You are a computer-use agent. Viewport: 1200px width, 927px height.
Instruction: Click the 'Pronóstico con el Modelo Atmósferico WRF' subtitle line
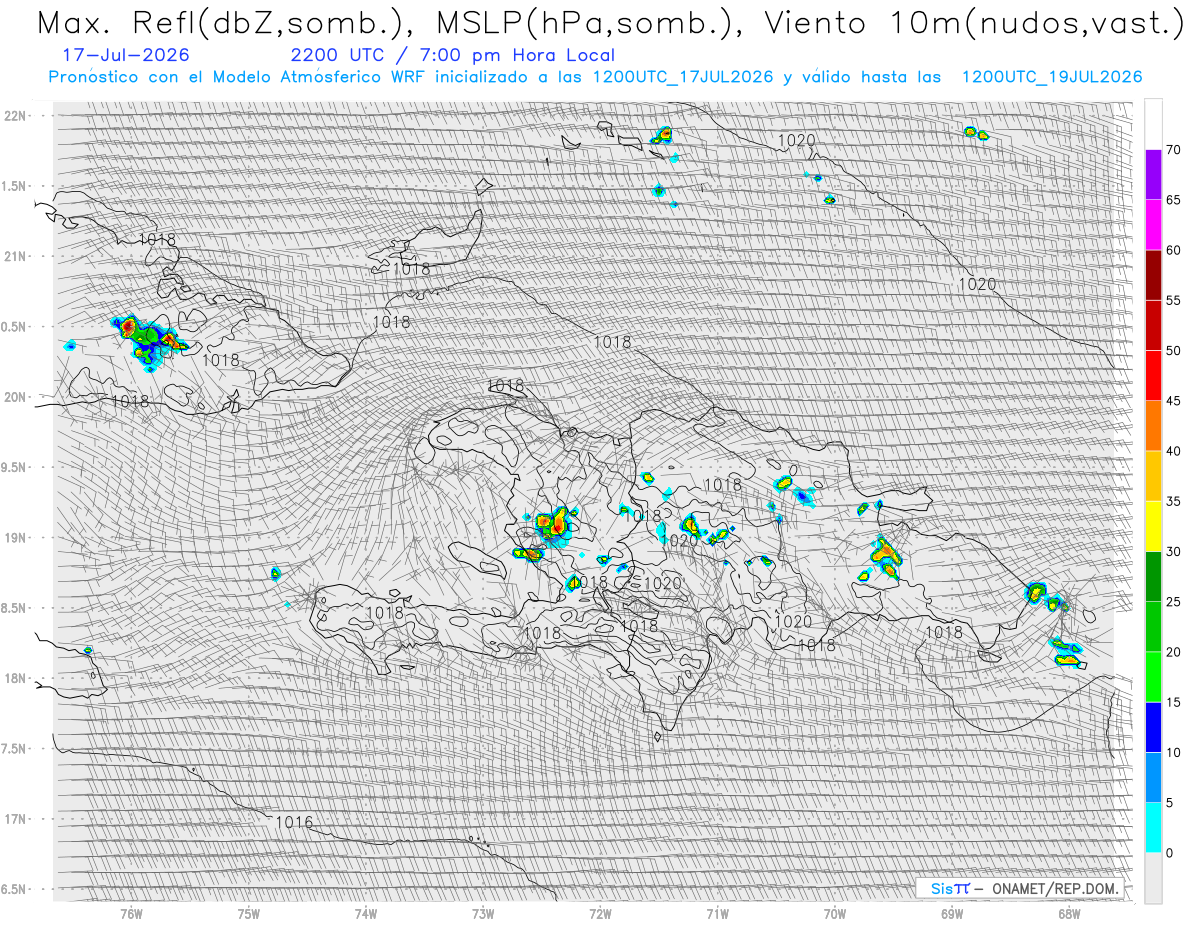tap(596, 77)
